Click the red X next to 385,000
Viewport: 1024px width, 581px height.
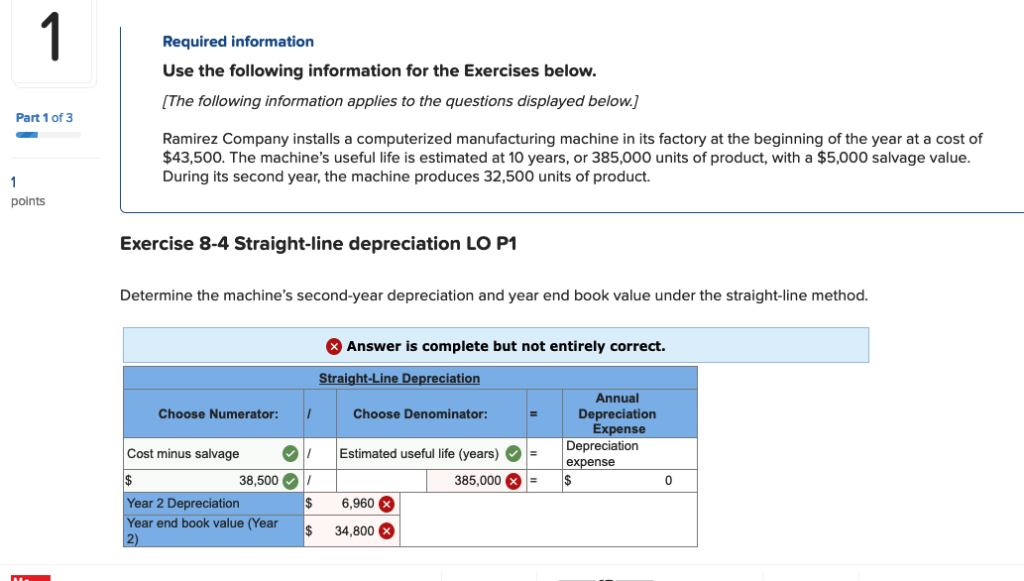513,481
